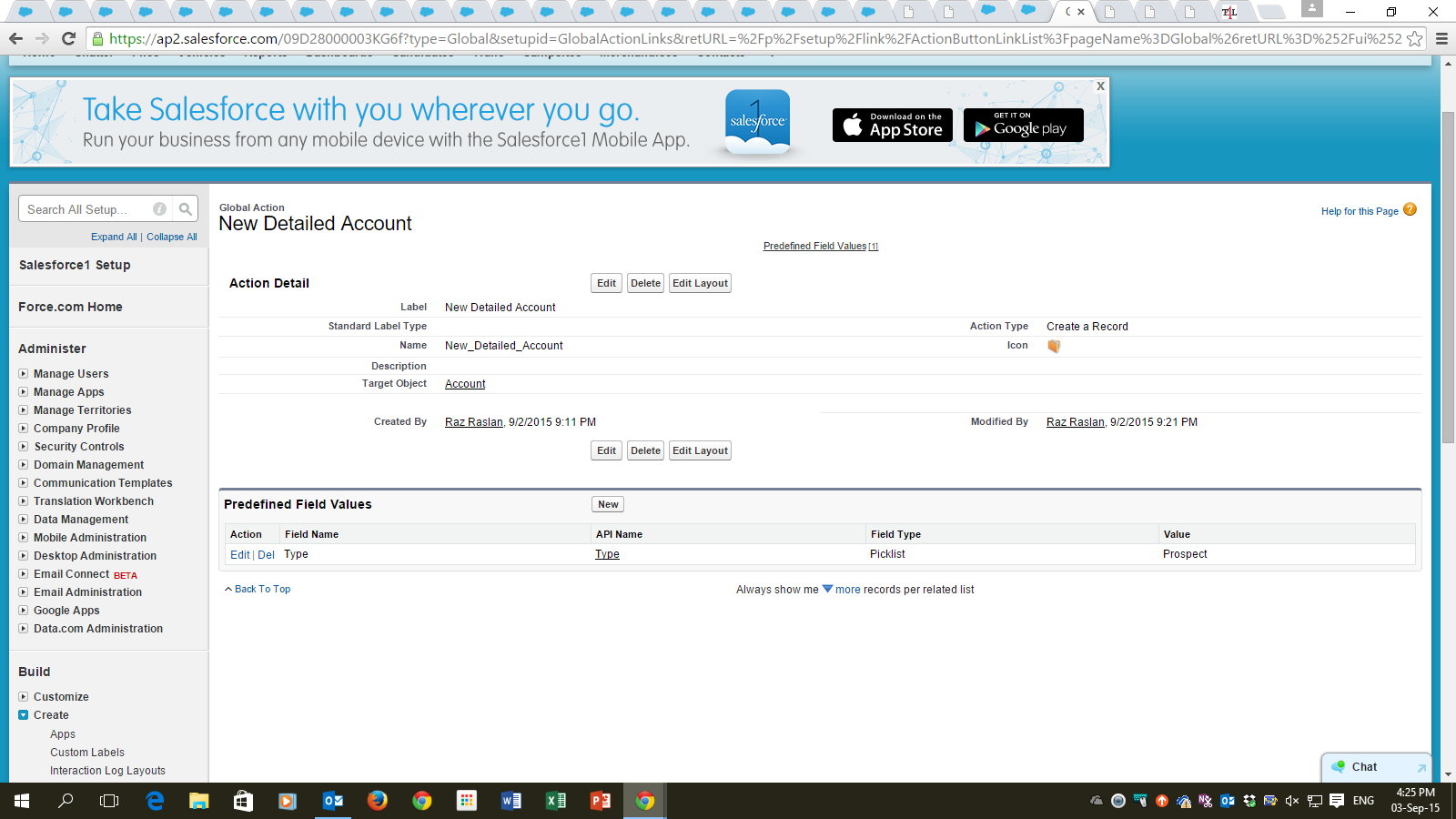This screenshot has height=819, width=1456.
Task: Expand the Domain Management tree node
Action: pyautogui.click(x=24, y=465)
